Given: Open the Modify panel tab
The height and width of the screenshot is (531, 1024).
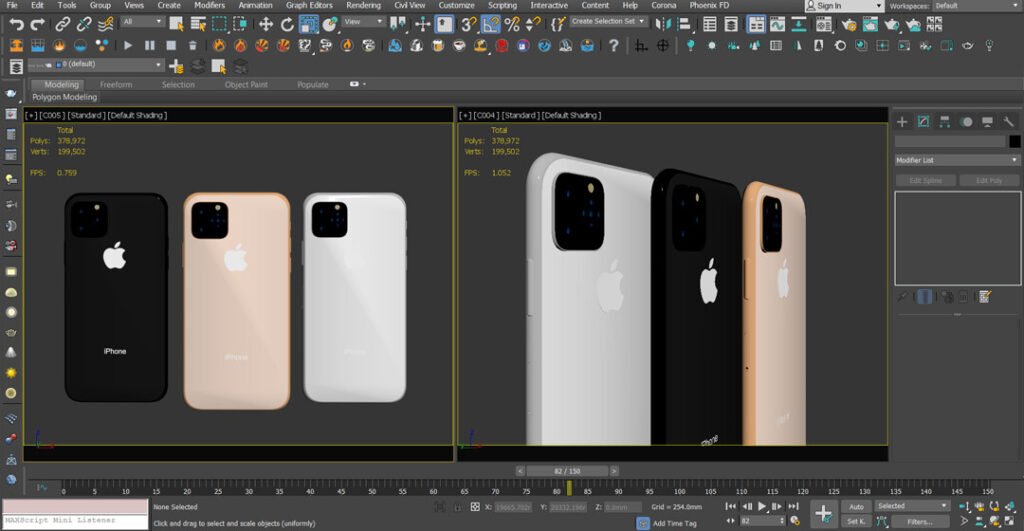Looking at the screenshot, I should click(x=923, y=121).
